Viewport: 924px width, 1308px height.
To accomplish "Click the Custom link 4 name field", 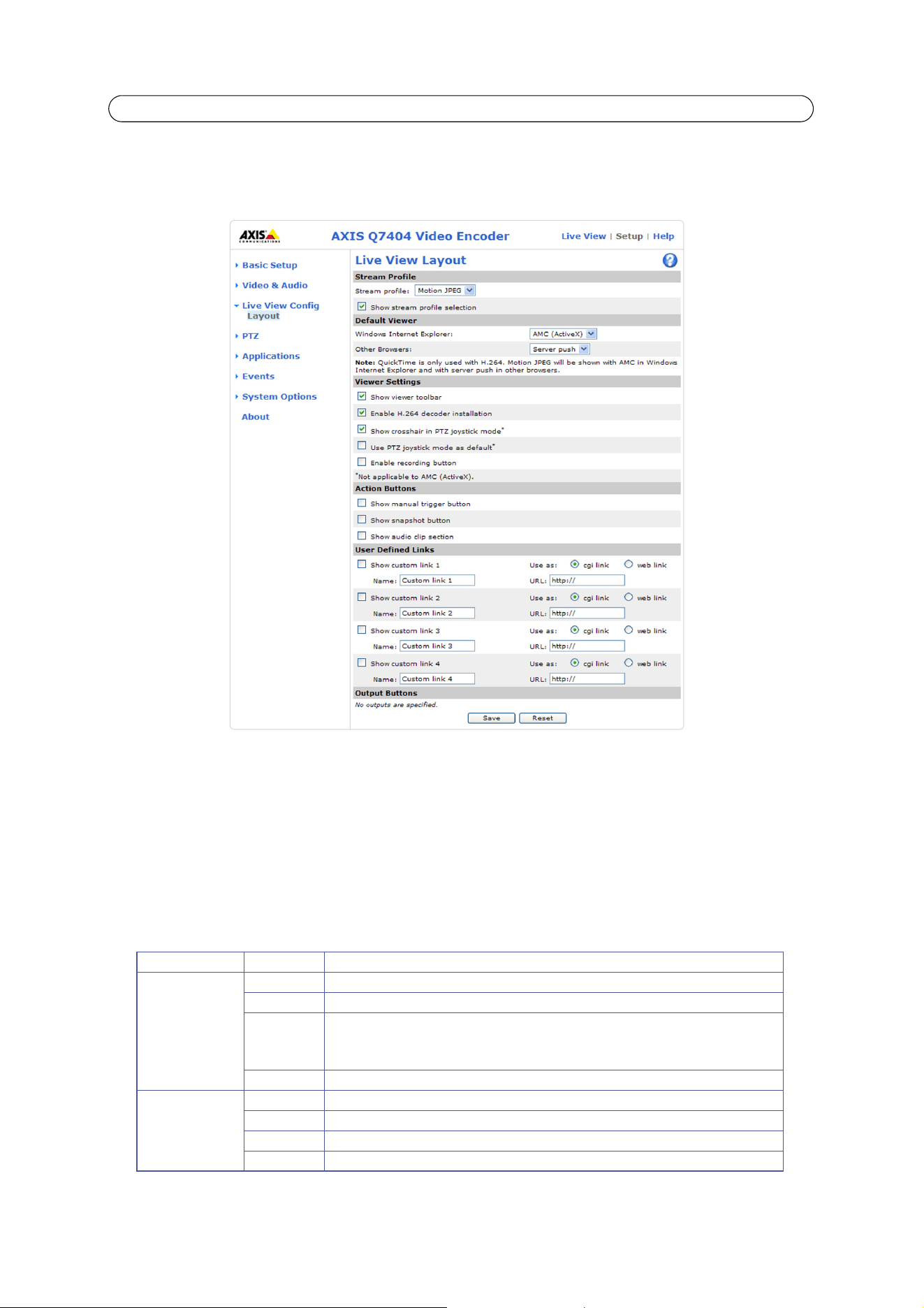I will 437,679.
